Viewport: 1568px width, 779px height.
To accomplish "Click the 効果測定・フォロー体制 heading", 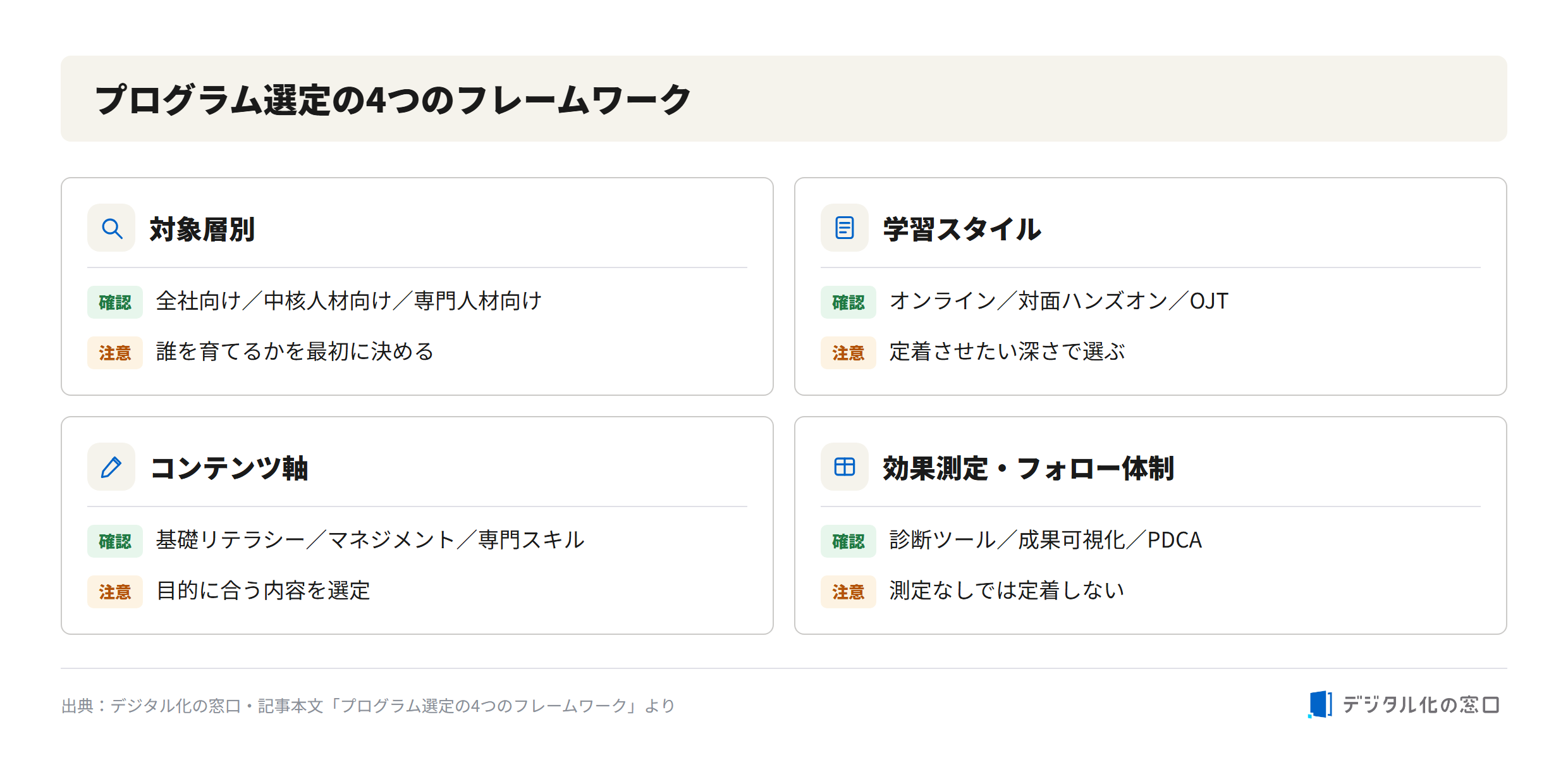I will 1028,468.
